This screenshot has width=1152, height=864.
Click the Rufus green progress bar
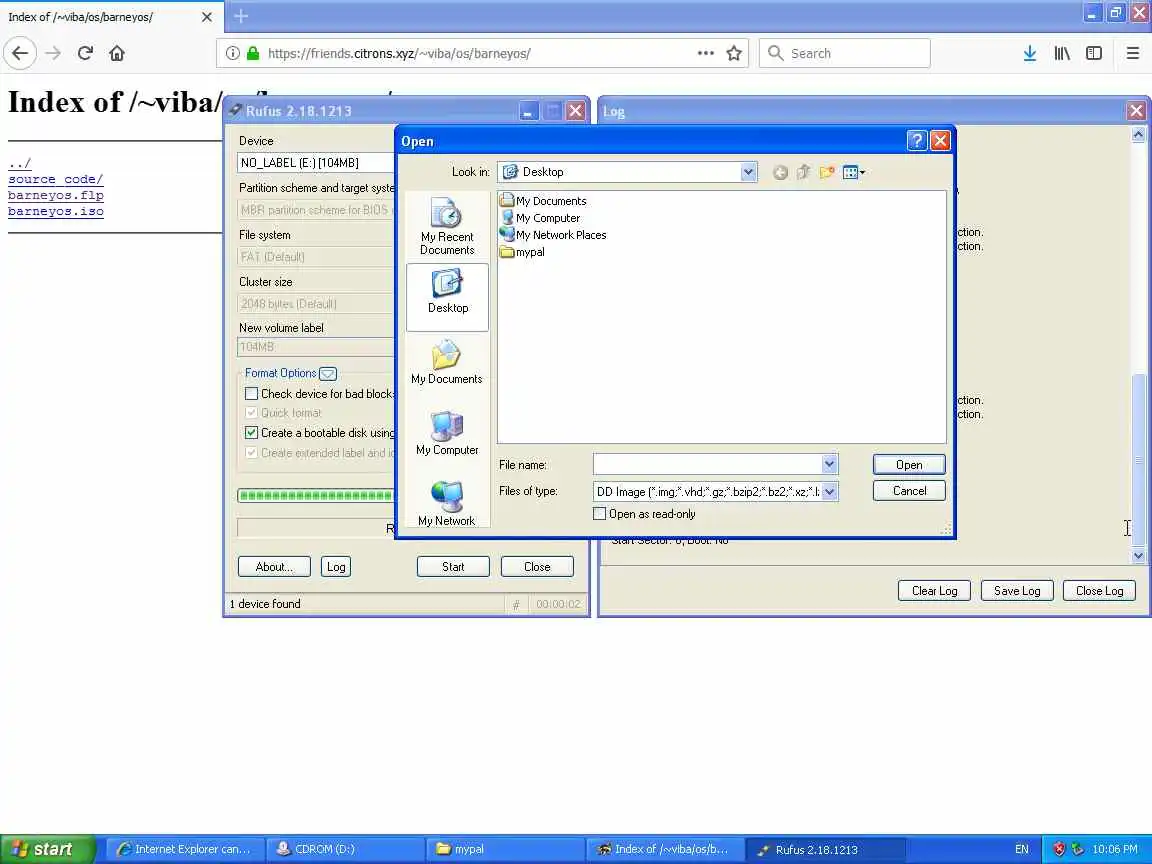click(x=316, y=495)
